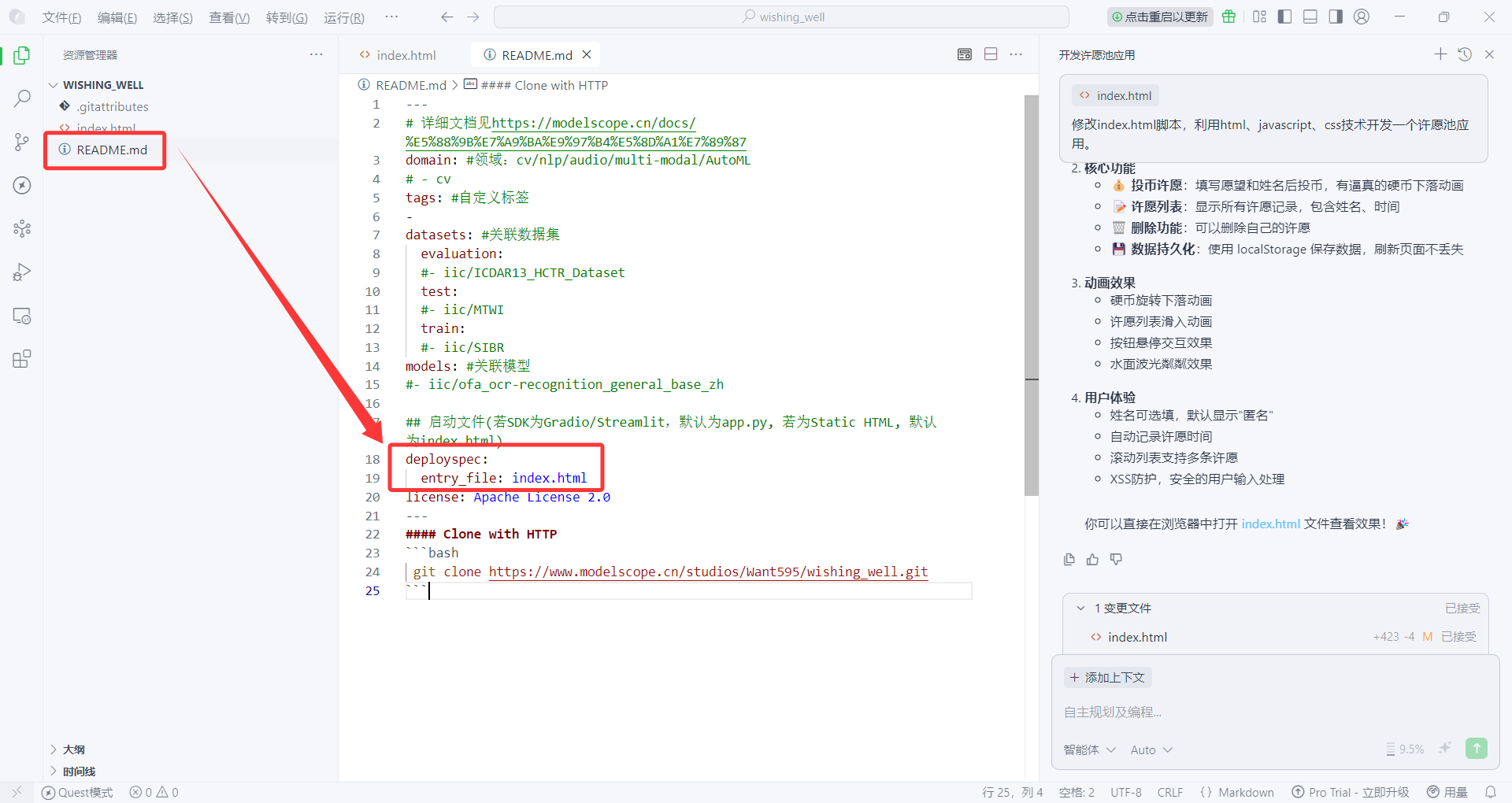Click the editor vertical scrollbar thumb

pyautogui.click(x=1032, y=295)
